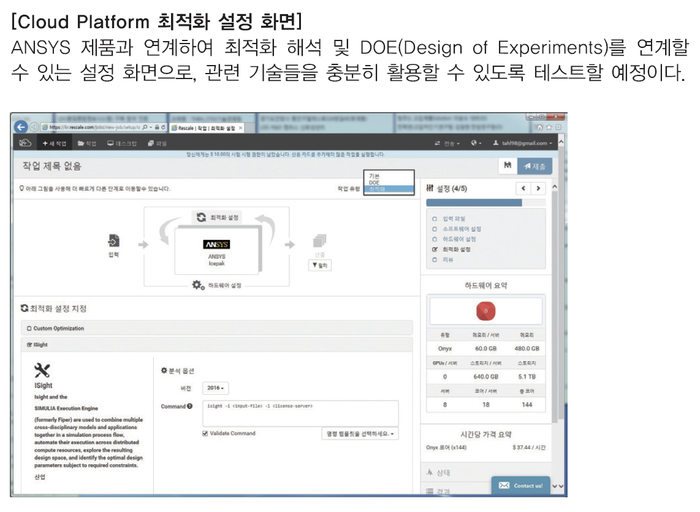Screen dimensions: 700x512
Task: Click the Contact us! envelope button
Action: tap(521, 486)
